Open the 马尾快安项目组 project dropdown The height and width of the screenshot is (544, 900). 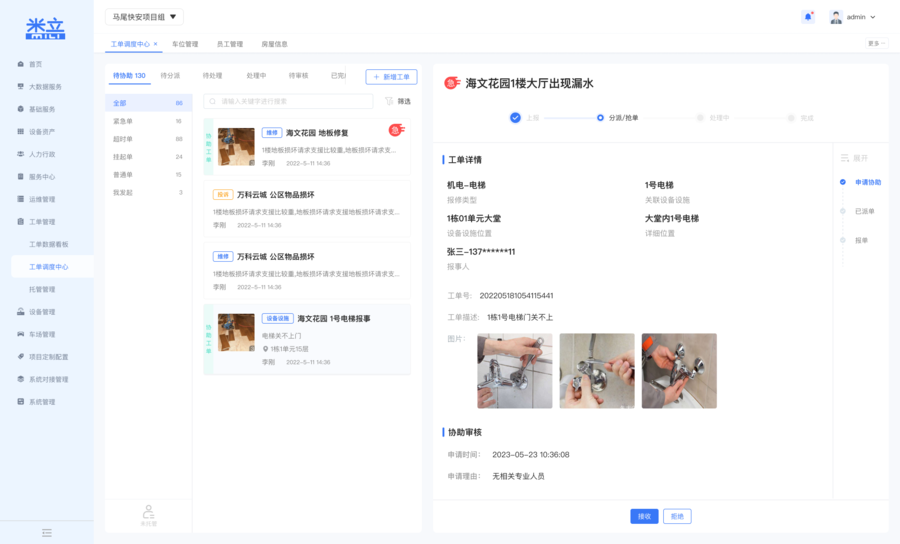click(x=144, y=17)
